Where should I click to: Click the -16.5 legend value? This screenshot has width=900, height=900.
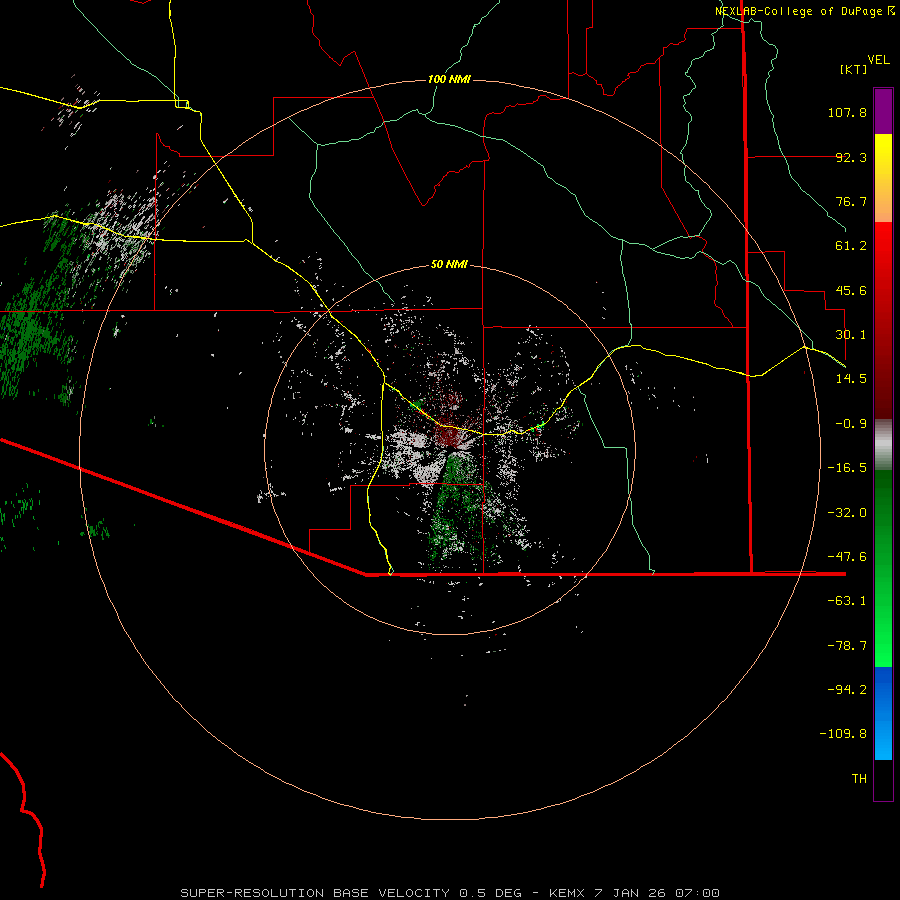point(847,468)
